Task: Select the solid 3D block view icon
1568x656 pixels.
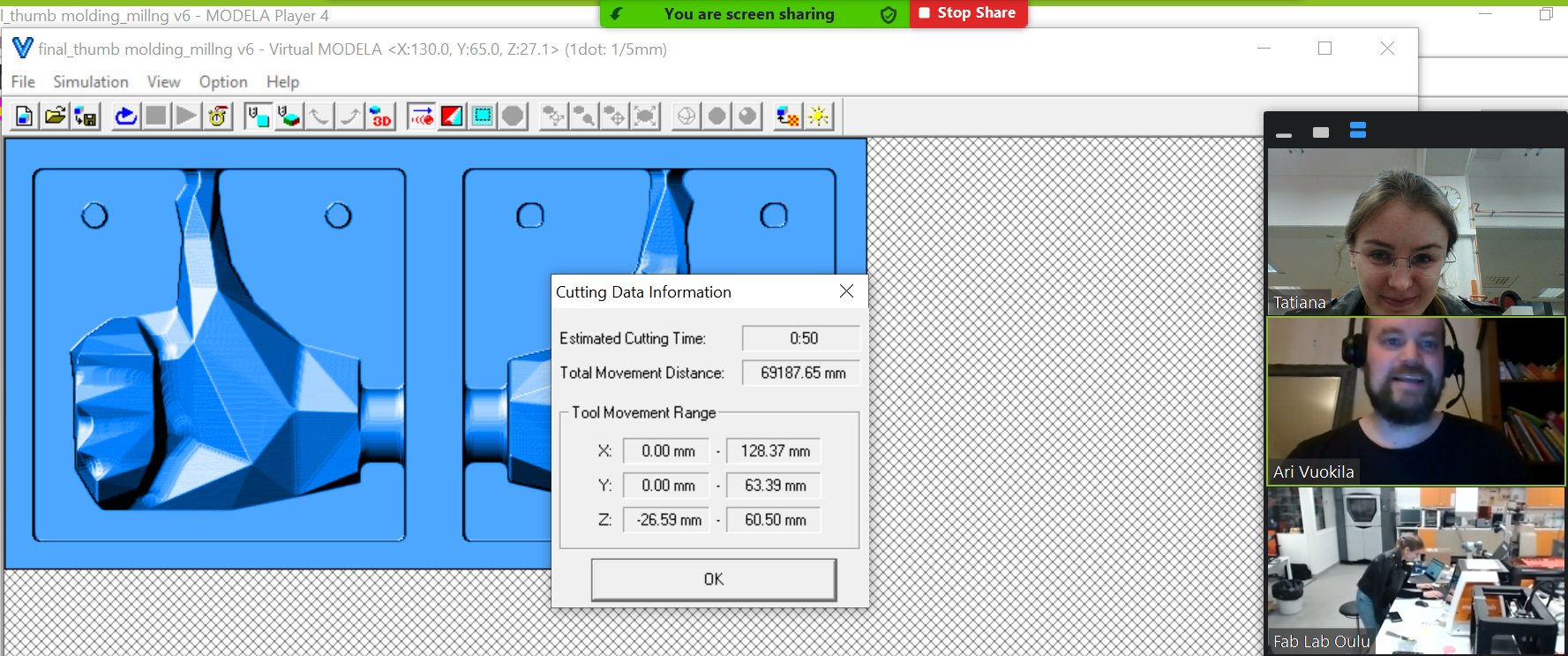Action: point(289,116)
